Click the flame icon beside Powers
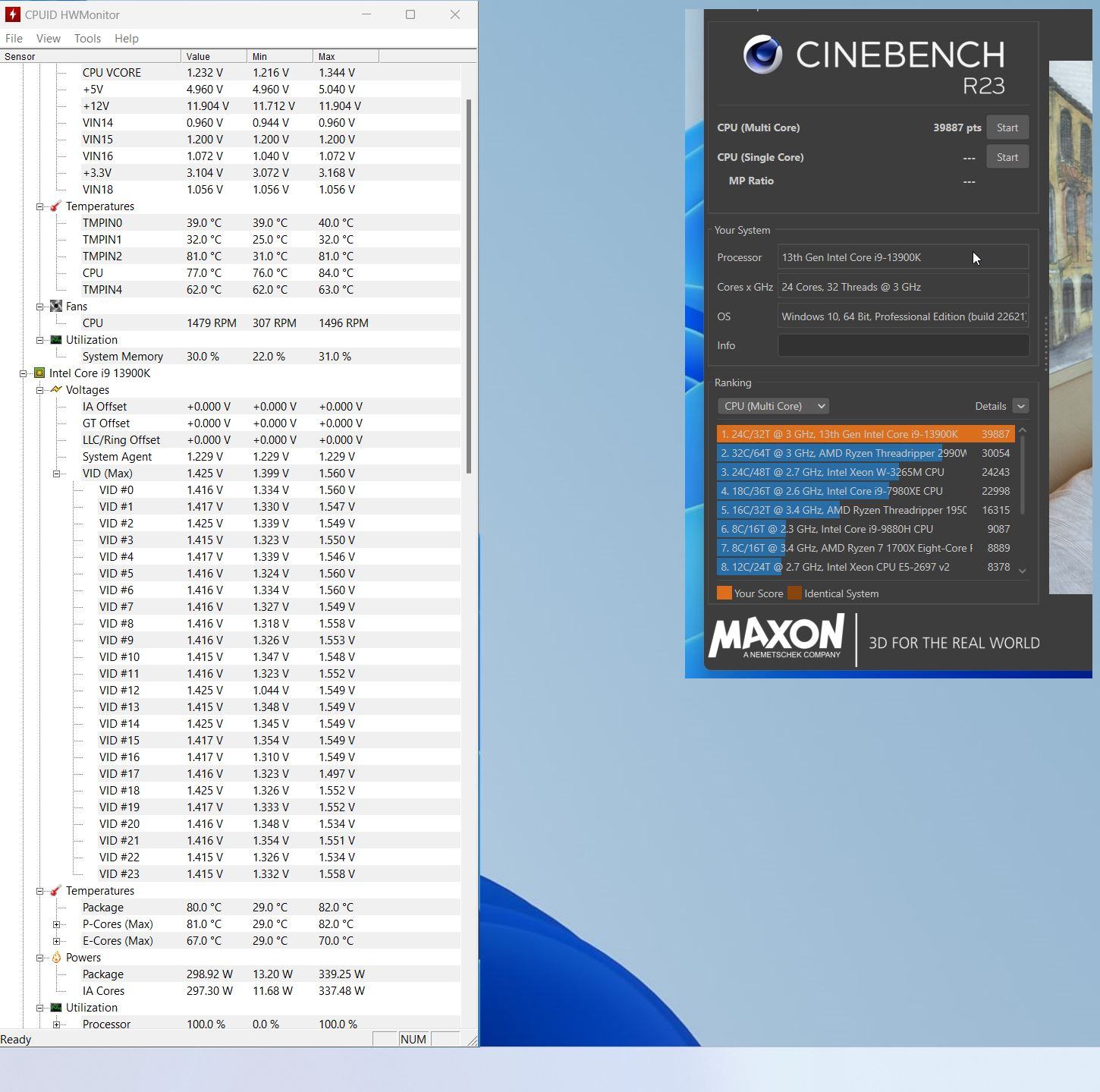This screenshot has height=1092, width=1100. pyautogui.click(x=56, y=958)
